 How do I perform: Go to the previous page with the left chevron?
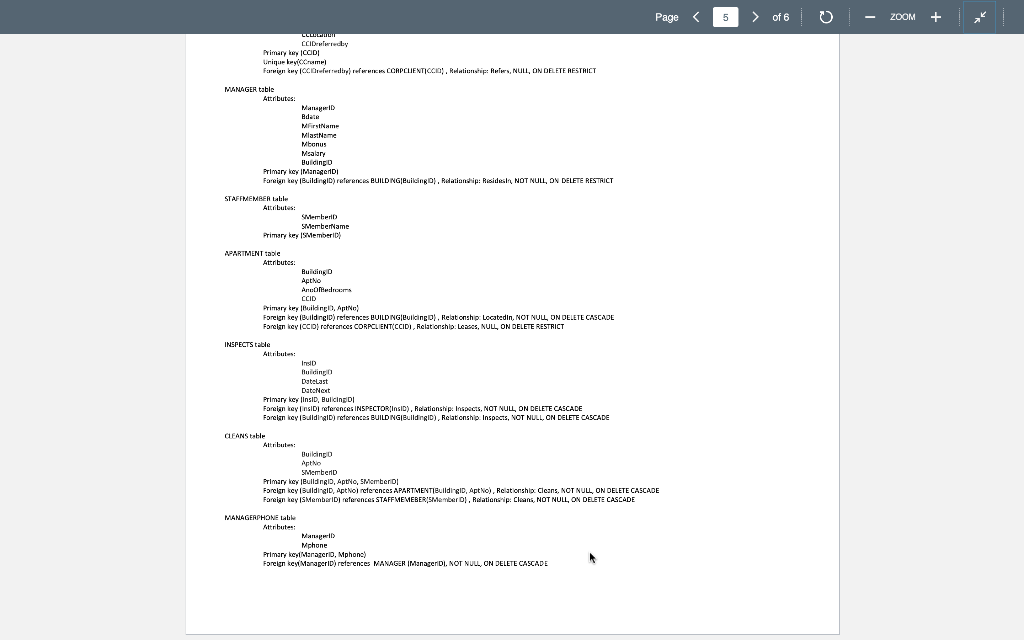click(696, 16)
